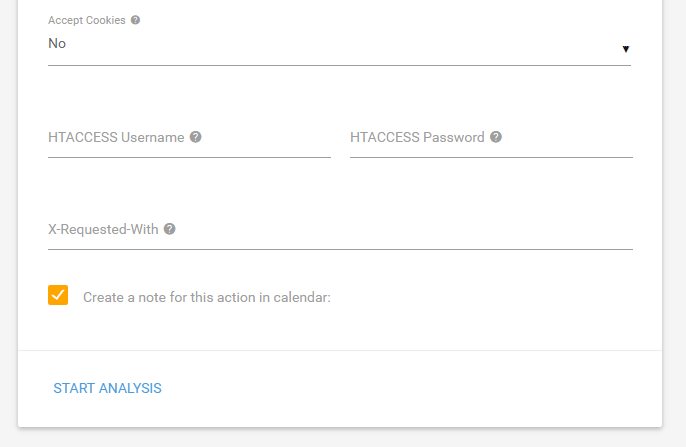
Task: Click the 'HTACCESS Username' label text
Action: pyautogui.click(x=116, y=138)
